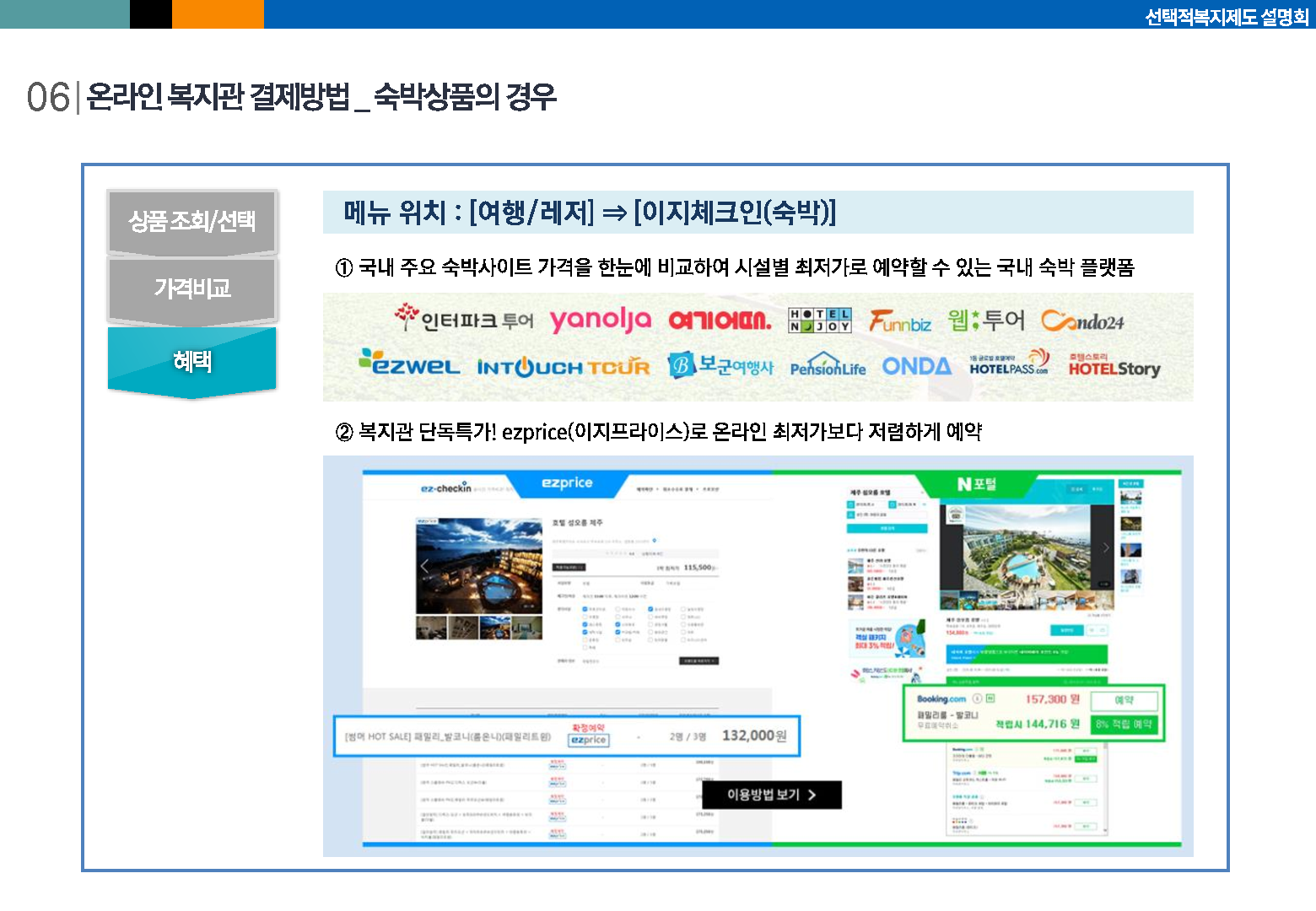Click the 메뉴 위치 : [여행/레저] heading bar
The width and height of the screenshot is (1316, 911).
coord(758,213)
